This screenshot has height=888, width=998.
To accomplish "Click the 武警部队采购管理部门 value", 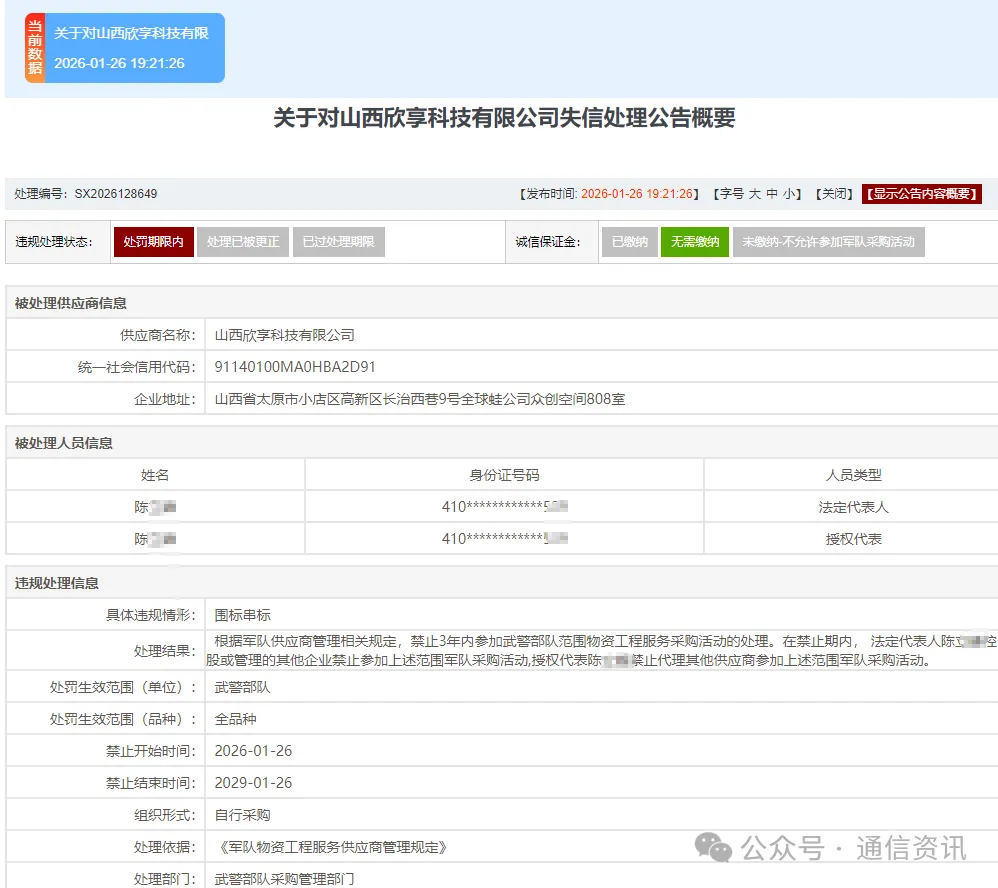I will 285,878.
